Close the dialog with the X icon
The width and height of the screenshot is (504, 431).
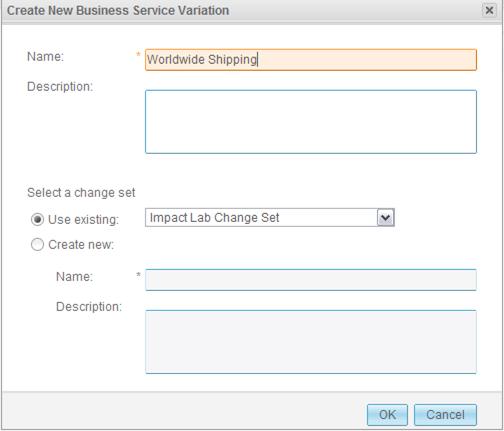click(x=489, y=10)
